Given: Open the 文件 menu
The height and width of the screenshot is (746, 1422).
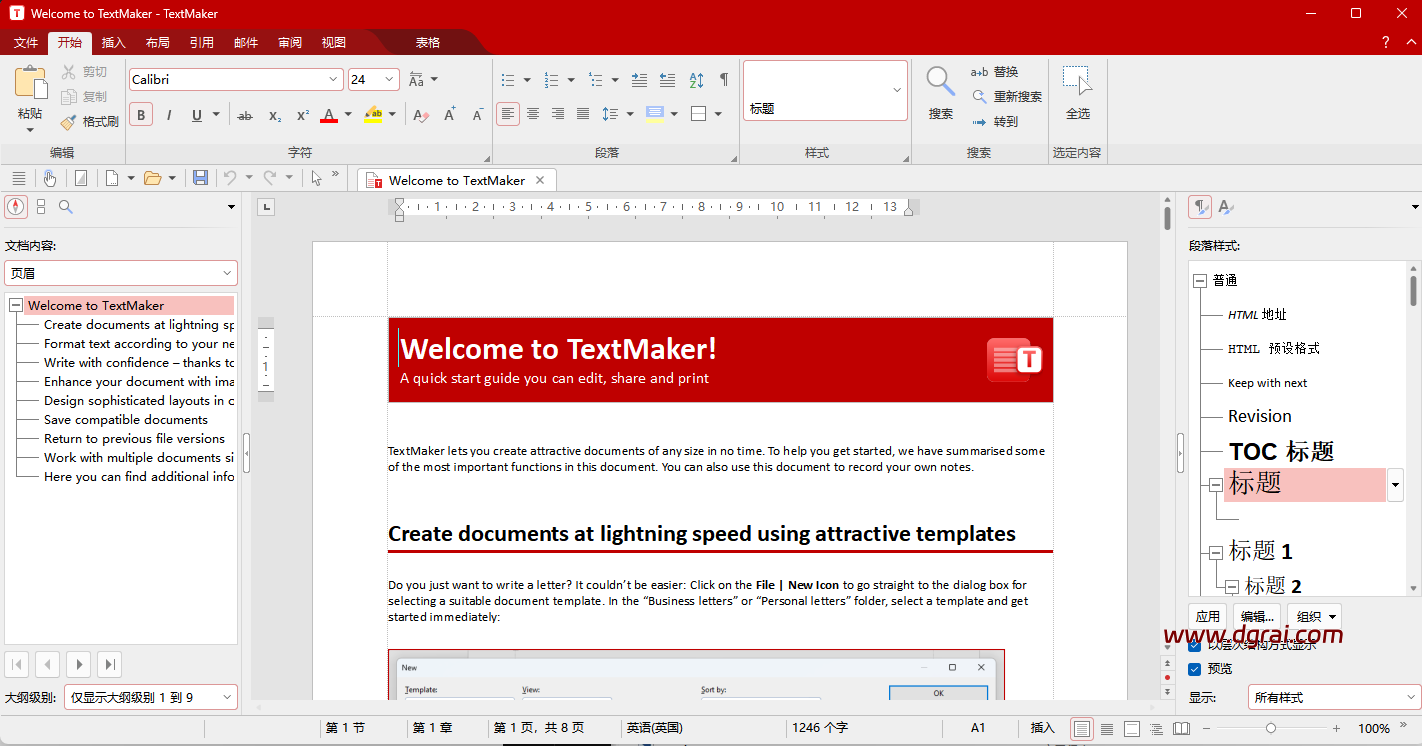Looking at the screenshot, I should click(x=25, y=42).
